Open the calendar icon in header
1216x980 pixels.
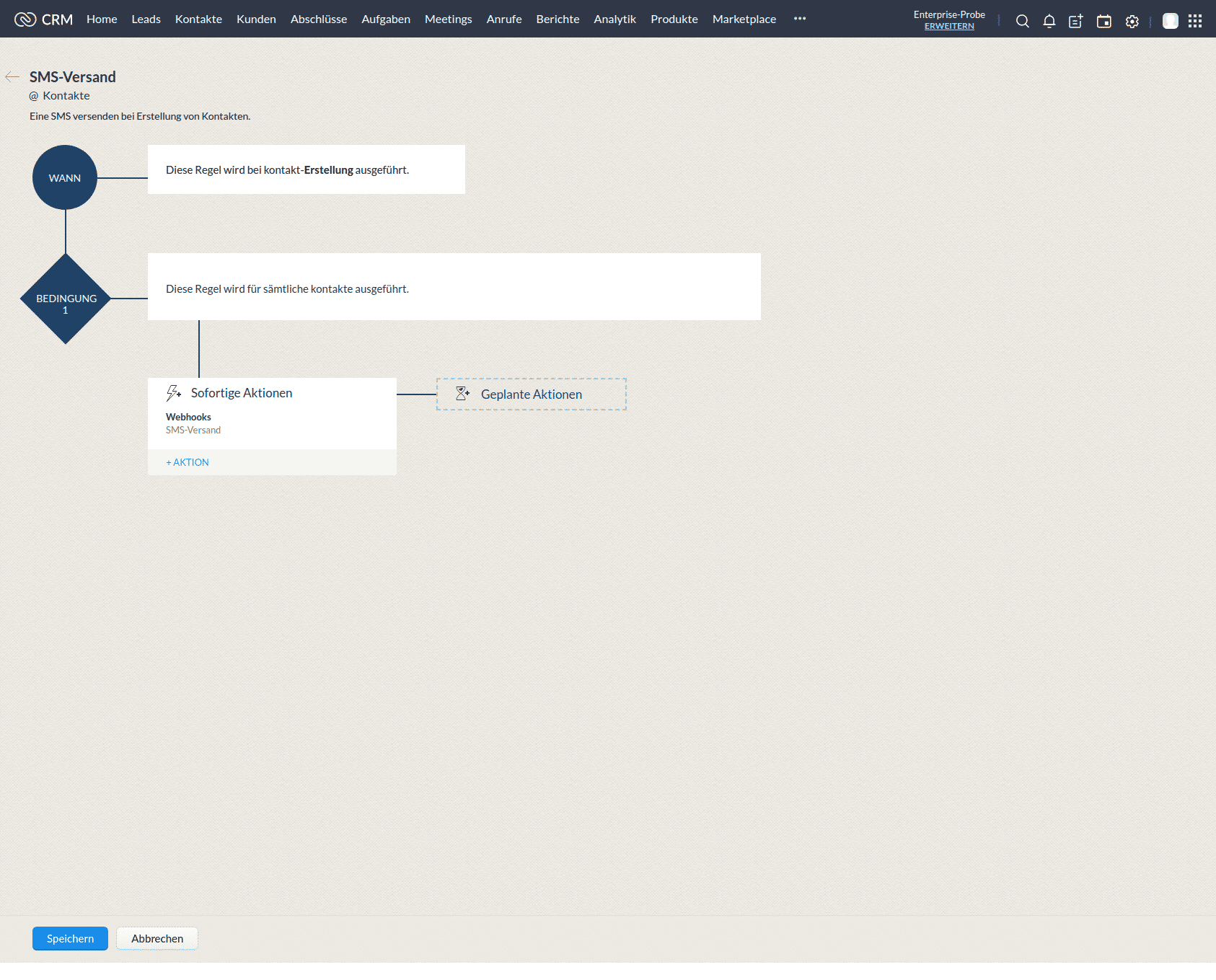point(1103,21)
